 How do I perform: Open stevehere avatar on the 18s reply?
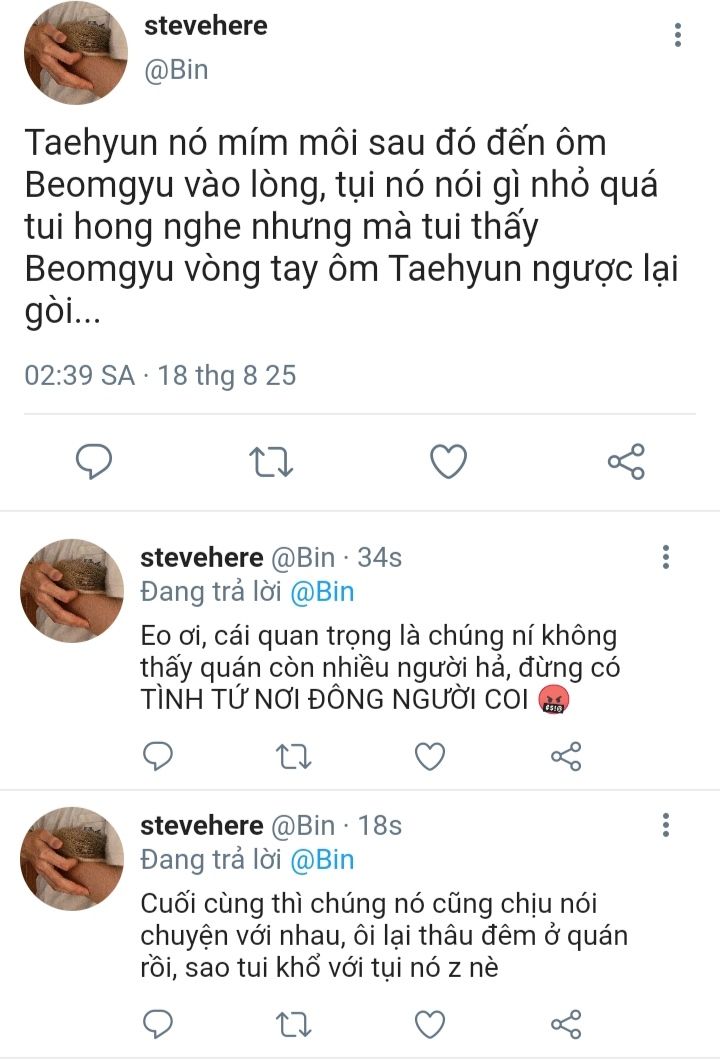73,858
